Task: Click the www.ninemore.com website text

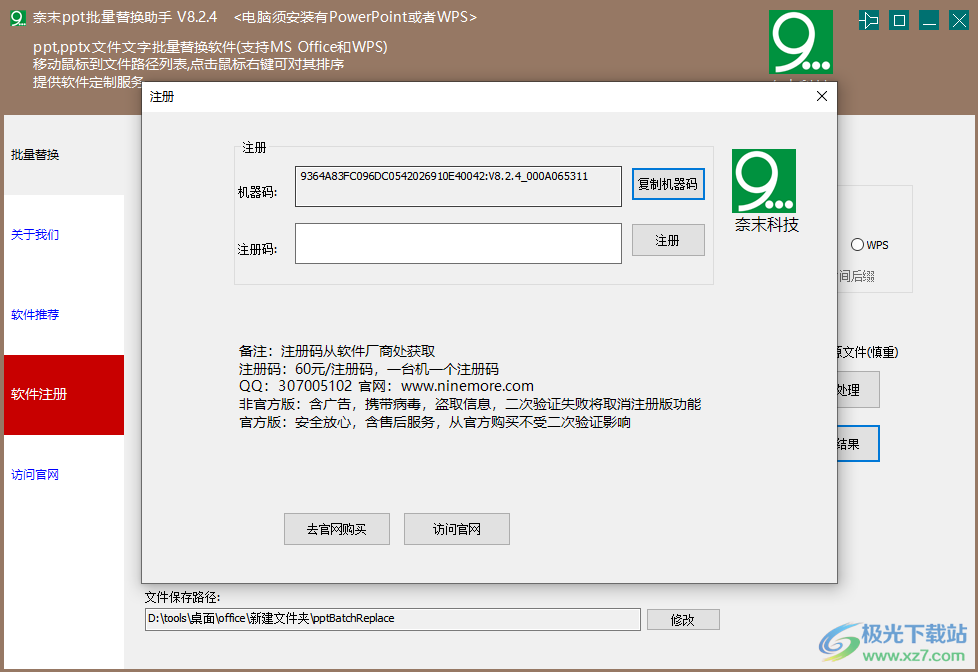Action: click(x=467, y=386)
